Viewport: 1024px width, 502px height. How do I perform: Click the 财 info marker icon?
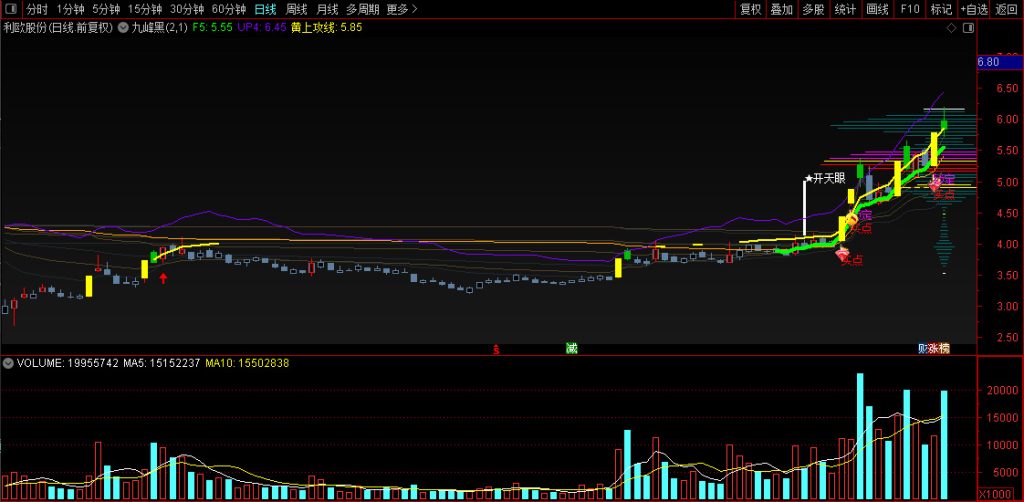[923, 348]
